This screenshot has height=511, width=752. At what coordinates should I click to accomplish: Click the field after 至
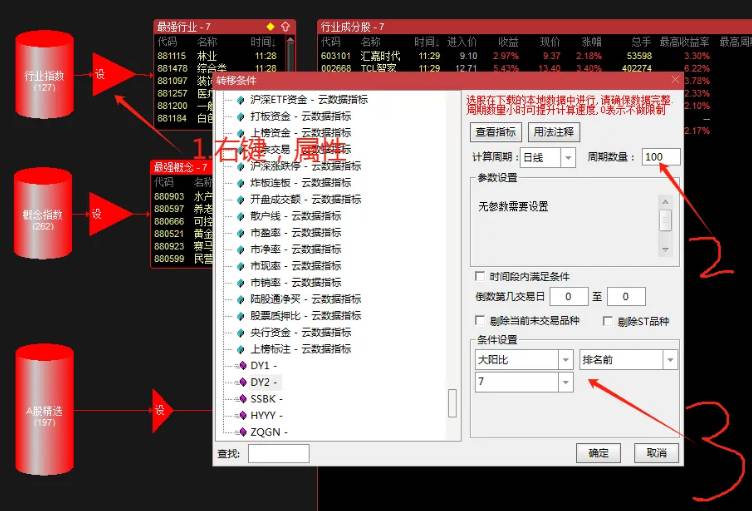click(x=626, y=297)
